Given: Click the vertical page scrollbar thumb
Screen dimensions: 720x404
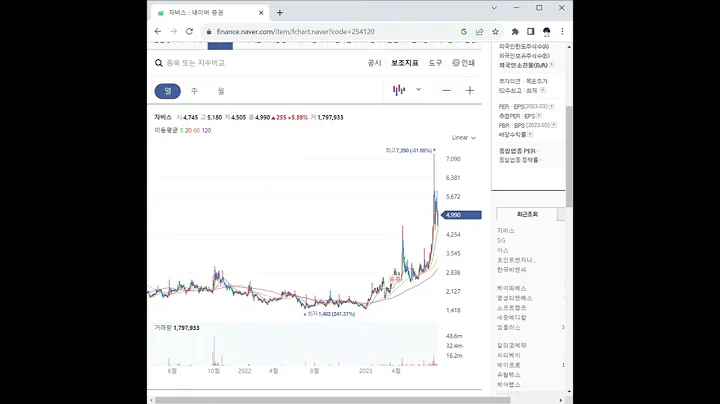Looking at the screenshot, I should (569, 156).
